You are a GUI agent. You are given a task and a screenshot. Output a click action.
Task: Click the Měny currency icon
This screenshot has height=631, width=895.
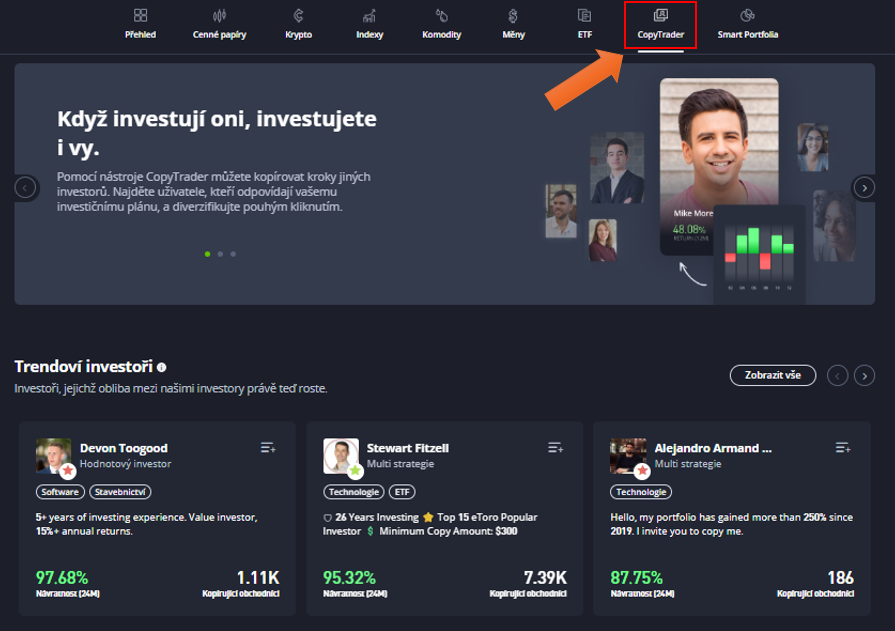(513, 16)
